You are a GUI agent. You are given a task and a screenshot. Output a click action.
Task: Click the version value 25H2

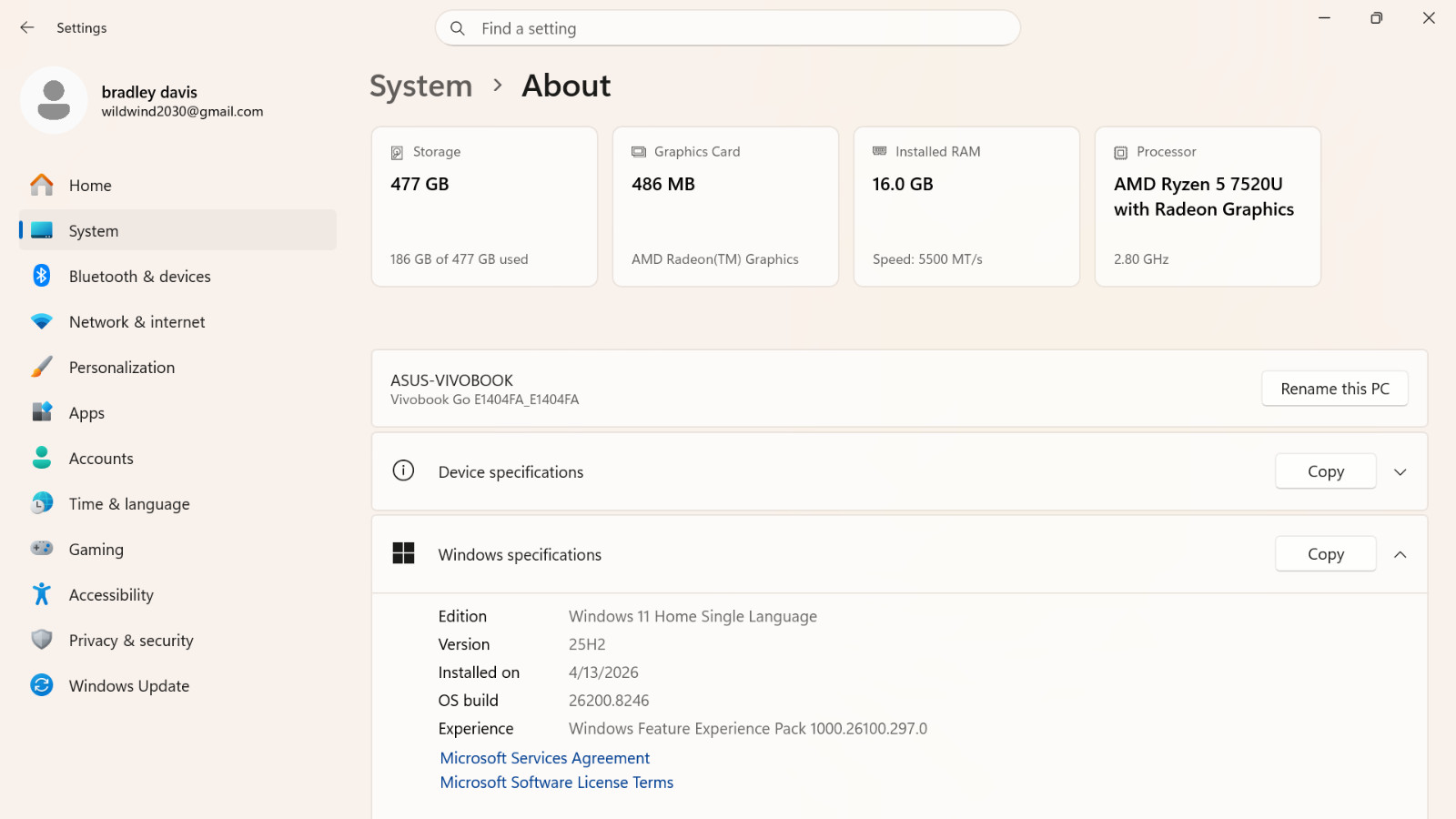pos(587,644)
